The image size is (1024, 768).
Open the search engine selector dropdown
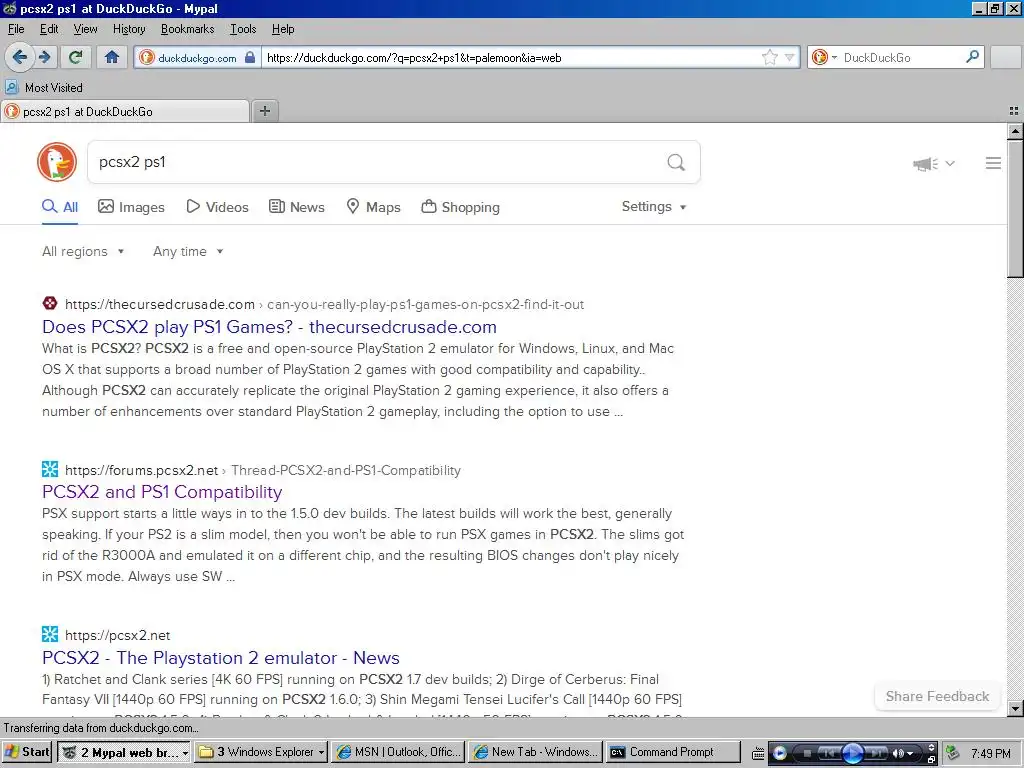824,57
